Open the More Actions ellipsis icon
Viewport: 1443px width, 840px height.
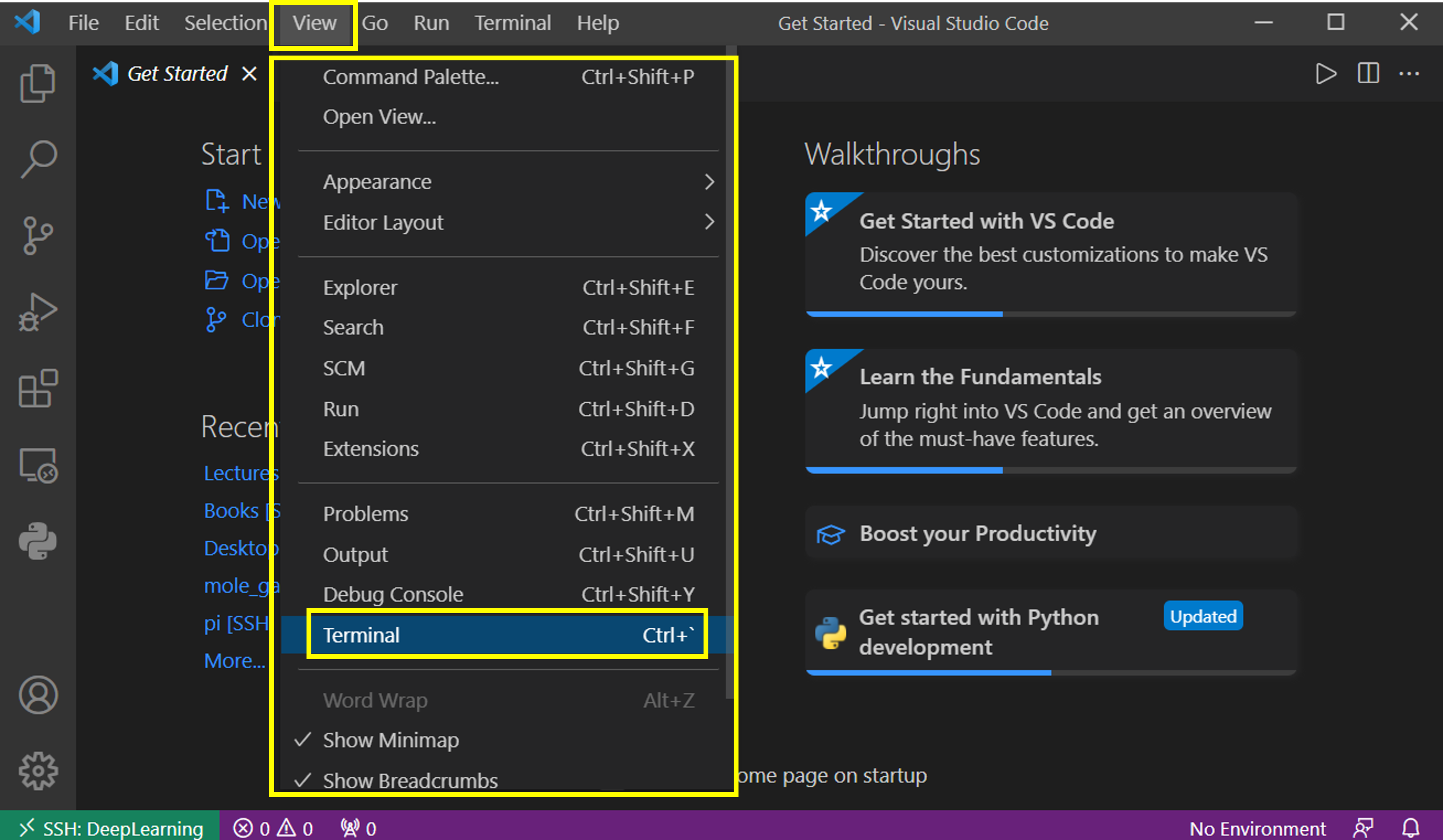pos(1409,74)
